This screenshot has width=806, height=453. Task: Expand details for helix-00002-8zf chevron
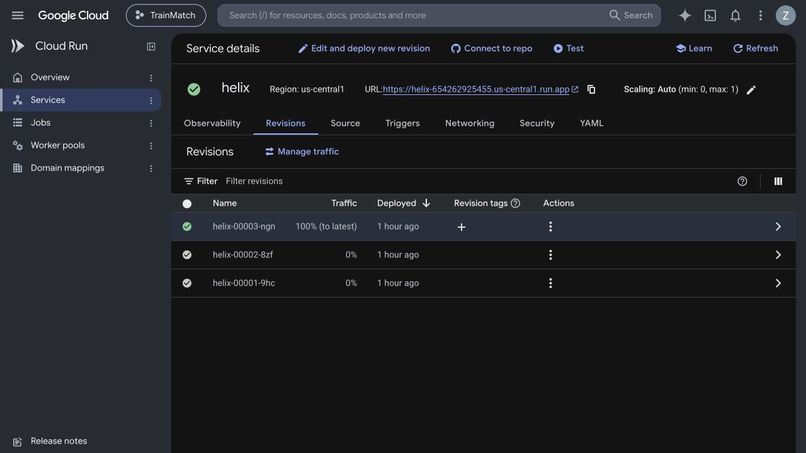pyautogui.click(x=778, y=255)
